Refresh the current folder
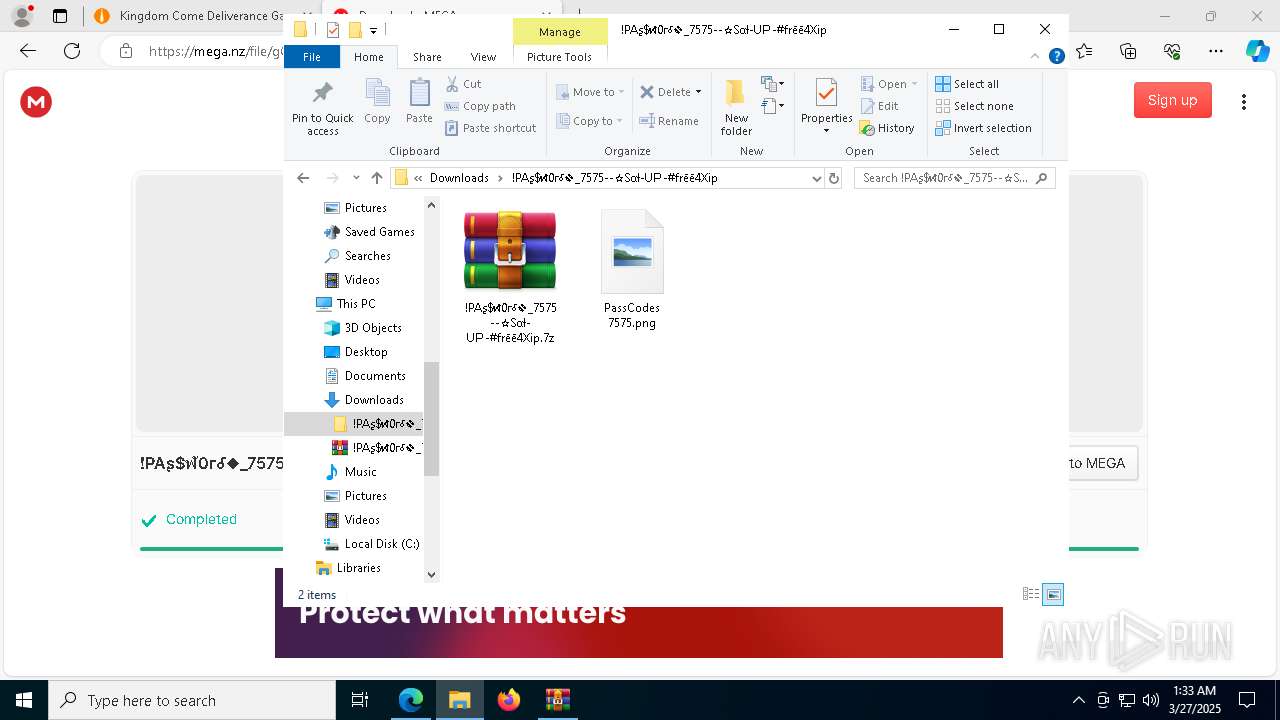Image resolution: width=1280 pixels, height=720 pixels. point(834,178)
